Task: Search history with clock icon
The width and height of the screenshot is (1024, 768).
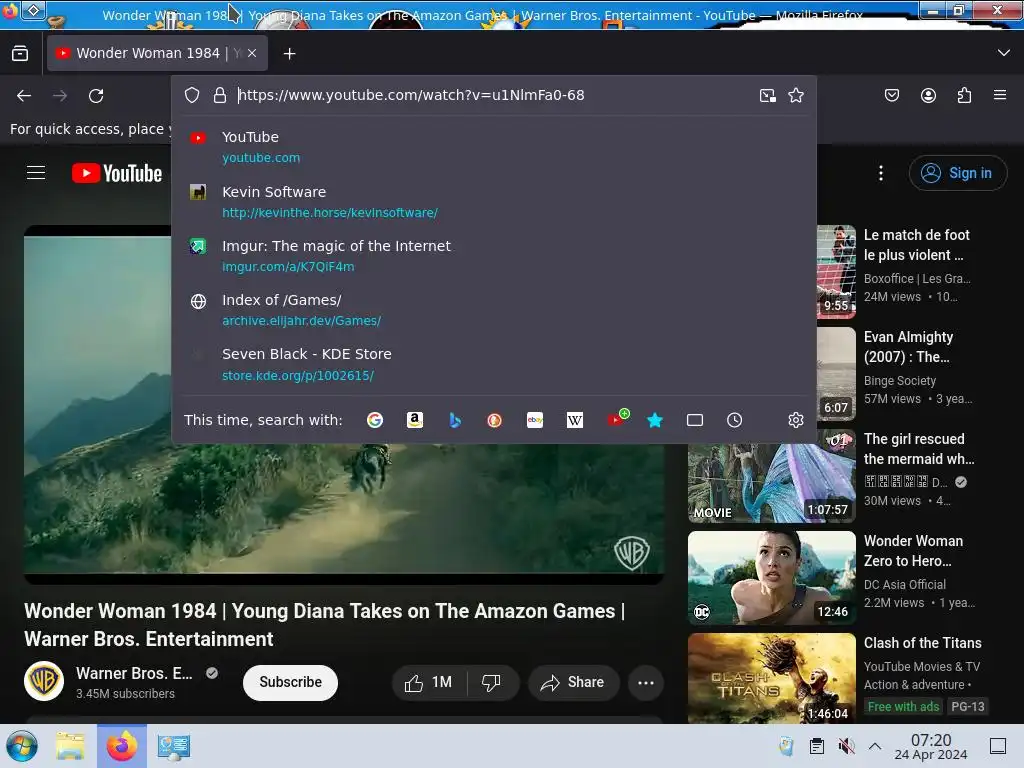Action: 735,420
